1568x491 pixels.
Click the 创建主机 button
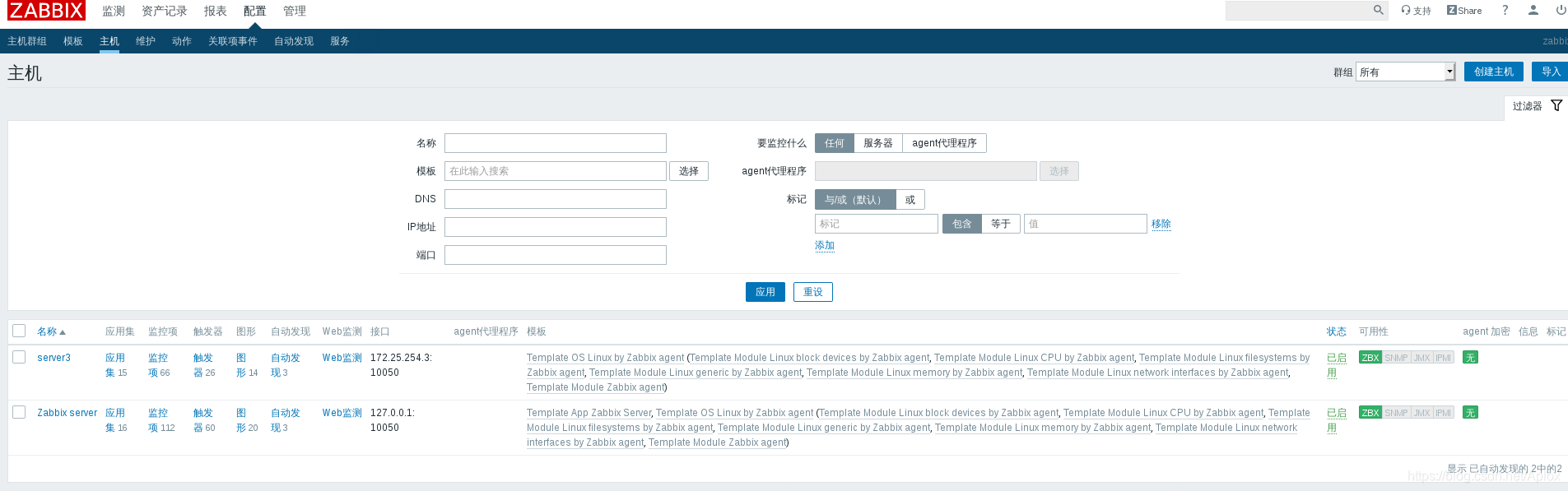pos(1494,72)
